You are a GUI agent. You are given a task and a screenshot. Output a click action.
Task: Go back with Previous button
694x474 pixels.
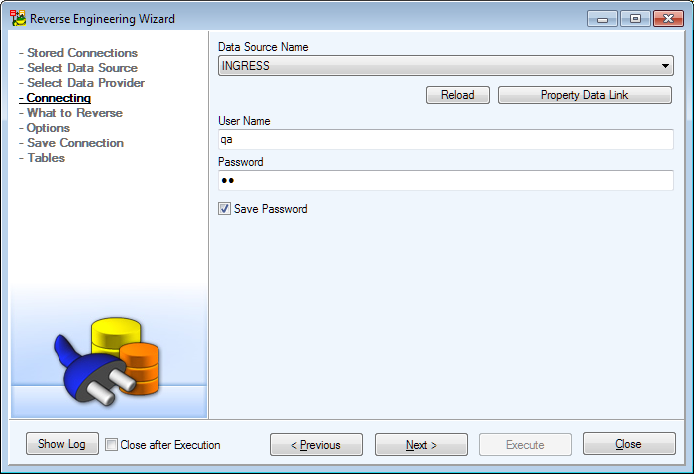[x=316, y=444]
